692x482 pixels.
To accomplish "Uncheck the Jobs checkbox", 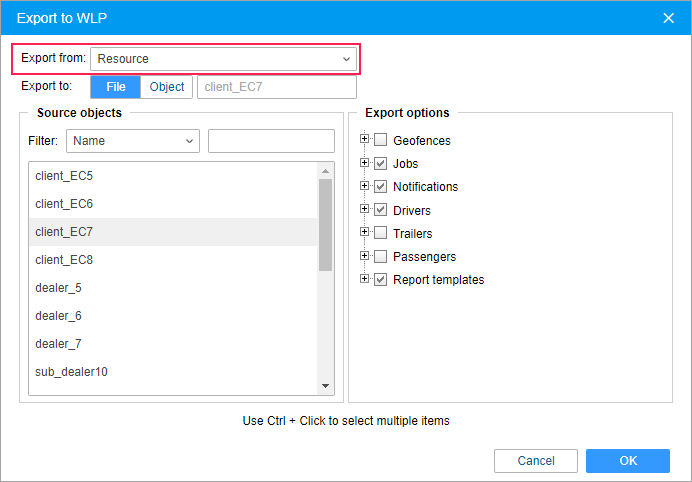I will 380,163.
